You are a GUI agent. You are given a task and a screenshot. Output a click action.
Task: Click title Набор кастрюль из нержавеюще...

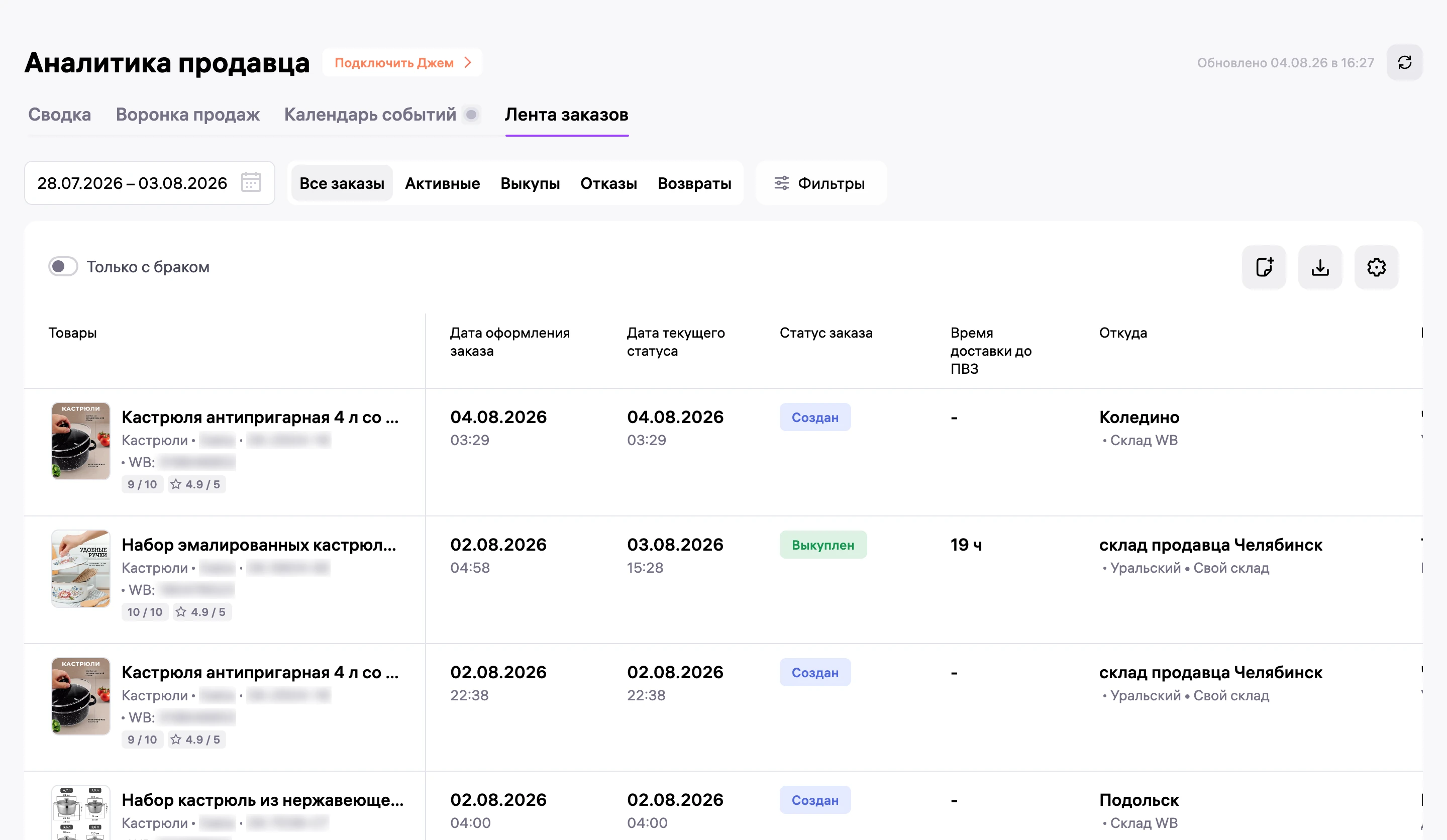coord(263,799)
